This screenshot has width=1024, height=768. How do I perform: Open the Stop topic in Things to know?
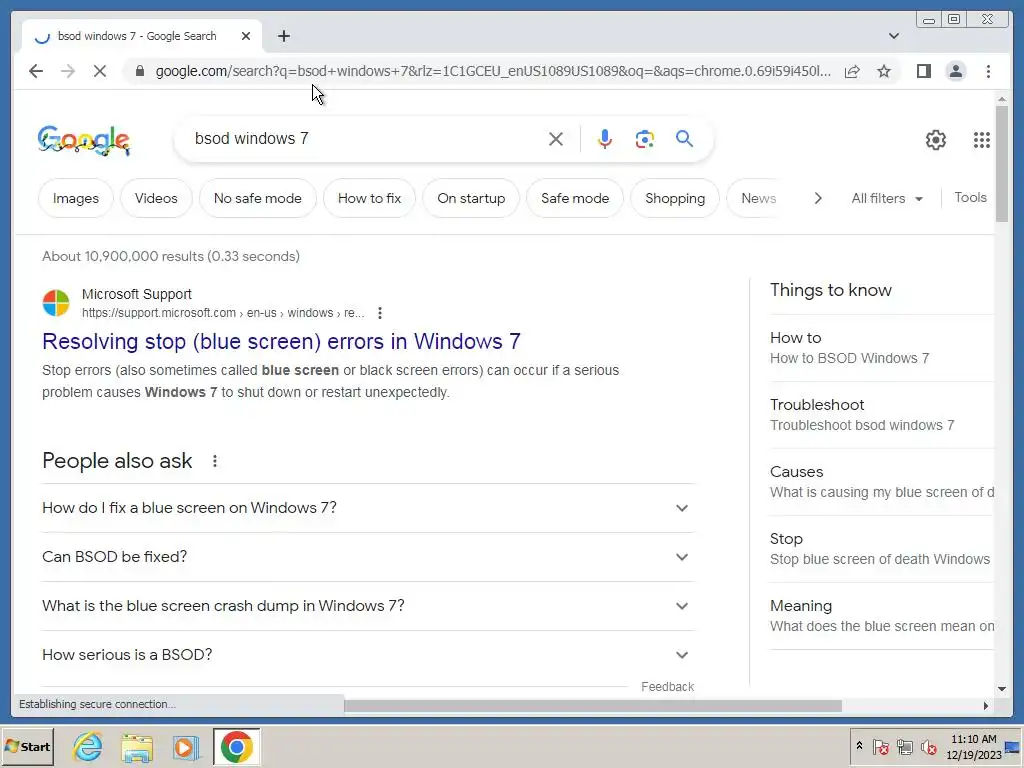[882, 549]
